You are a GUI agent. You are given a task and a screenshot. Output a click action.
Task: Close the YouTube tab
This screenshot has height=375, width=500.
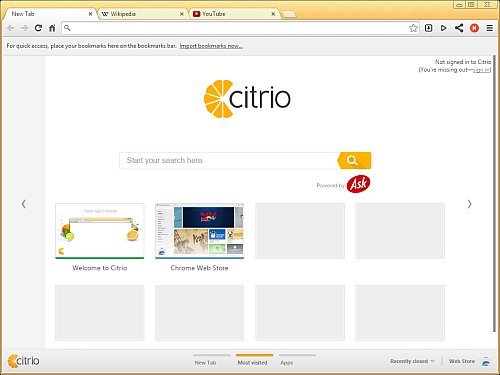click(273, 14)
